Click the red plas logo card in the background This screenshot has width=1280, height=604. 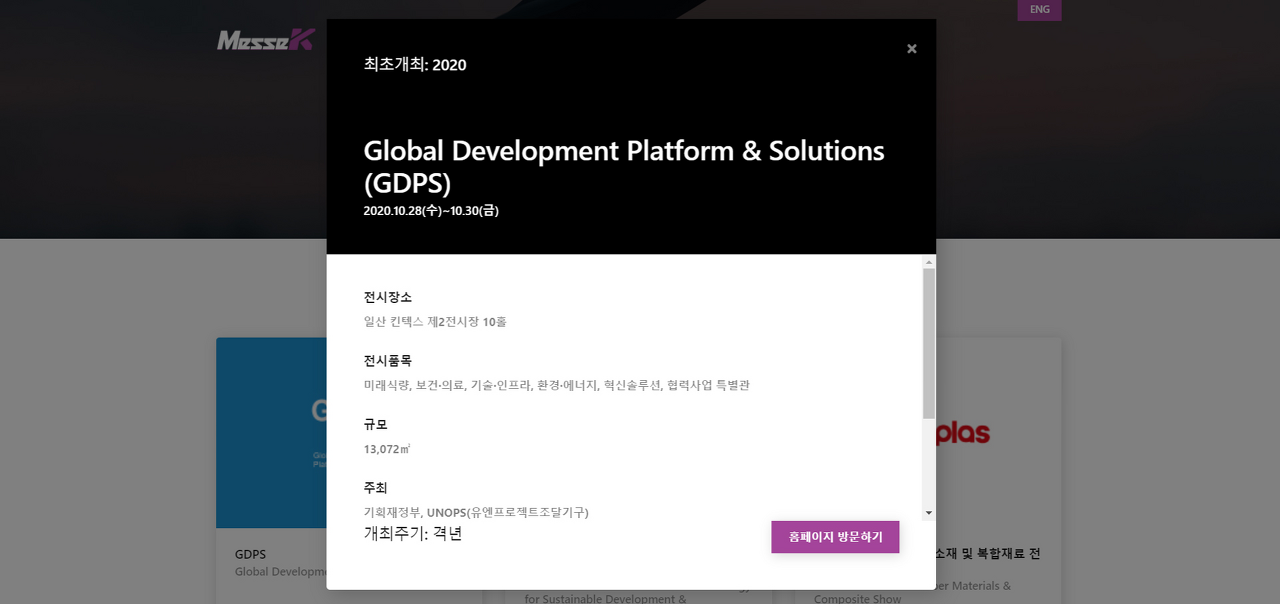(964, 434)
